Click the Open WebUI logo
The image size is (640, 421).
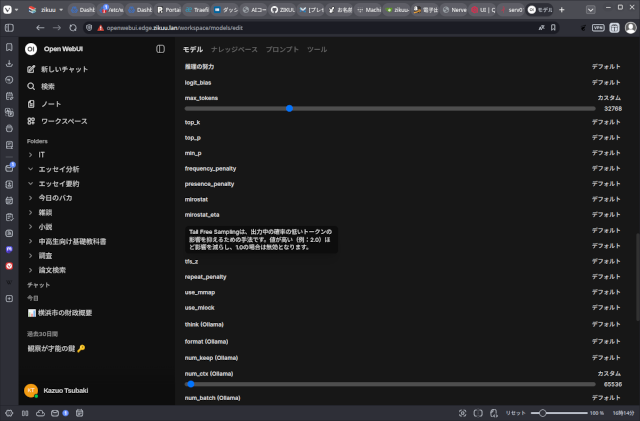pos(31,49)
